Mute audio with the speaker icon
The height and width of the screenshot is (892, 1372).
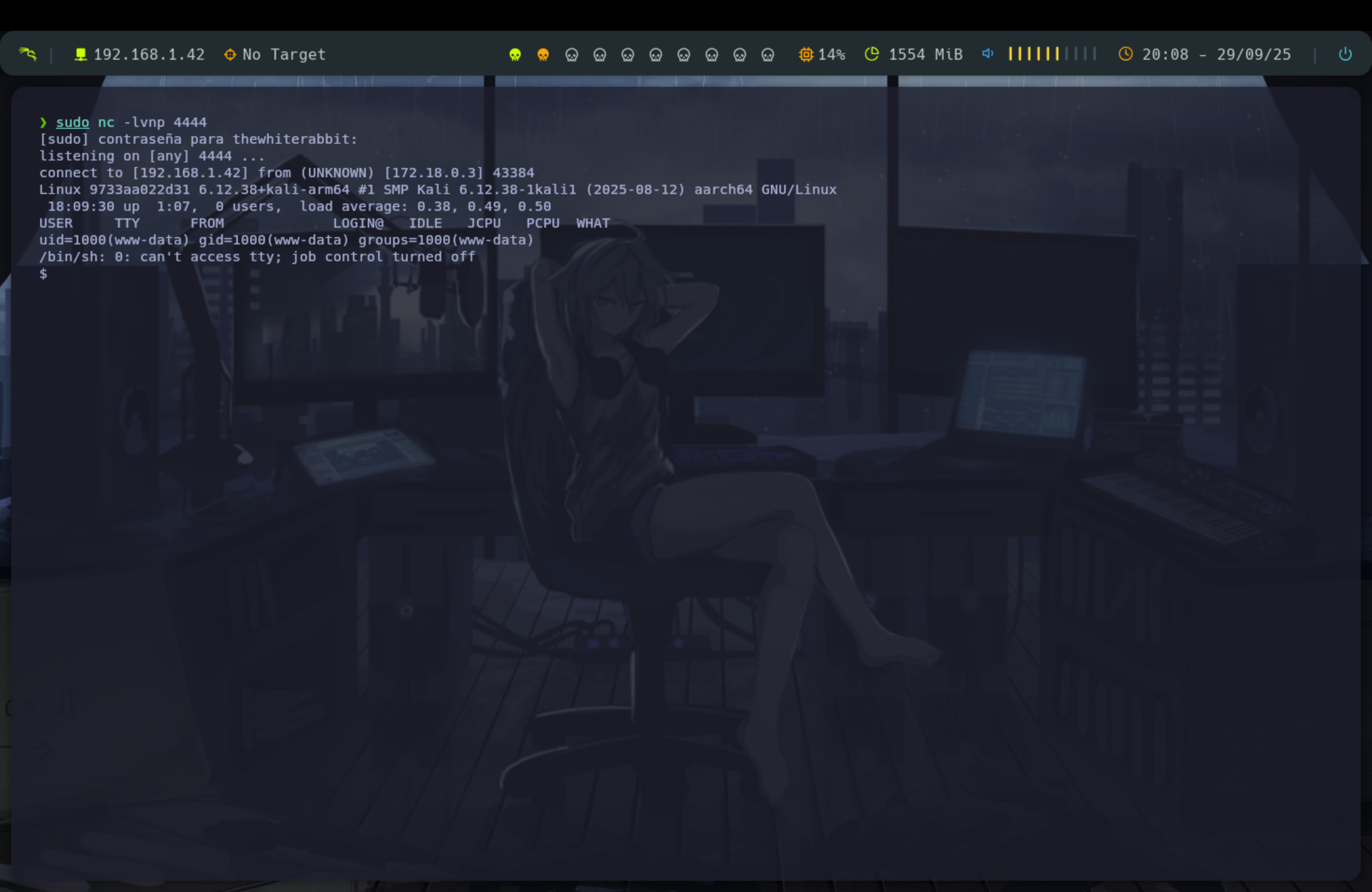point(987,54)
